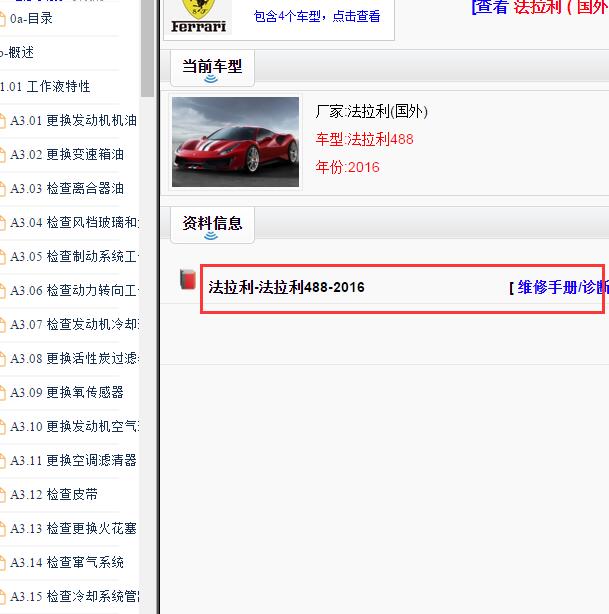Click the Ferrari logo image
The height and width of the screenshot is (614, 609).
tap(199, 16)
